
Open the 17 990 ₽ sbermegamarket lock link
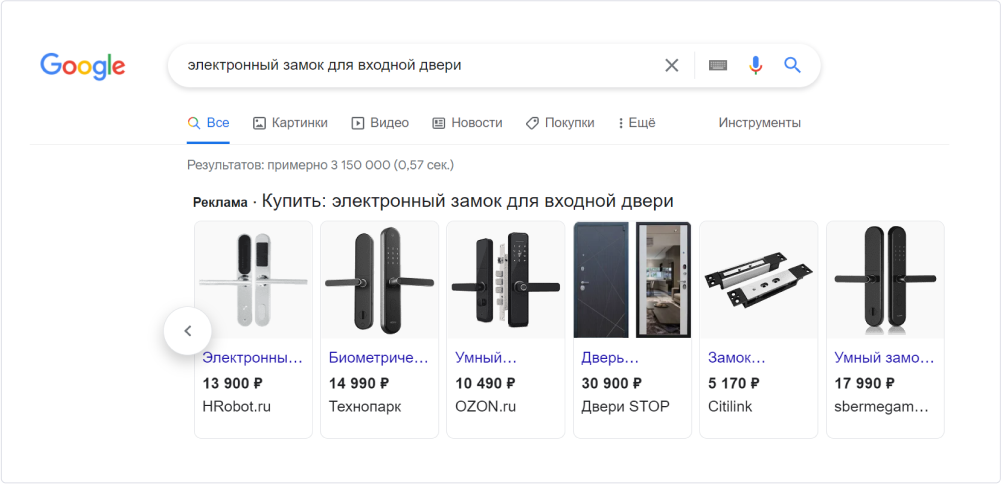tap(884, 357)
